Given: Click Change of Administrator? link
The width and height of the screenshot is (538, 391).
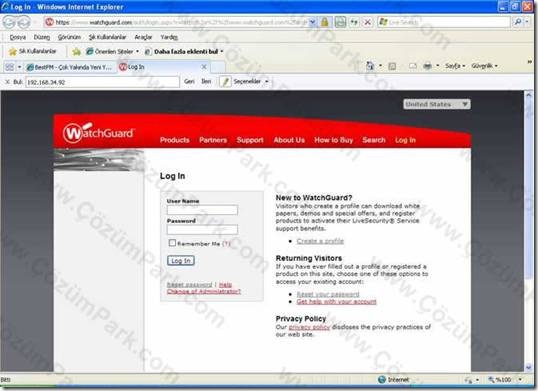Looking at the screenshot, I should point(204,291).
